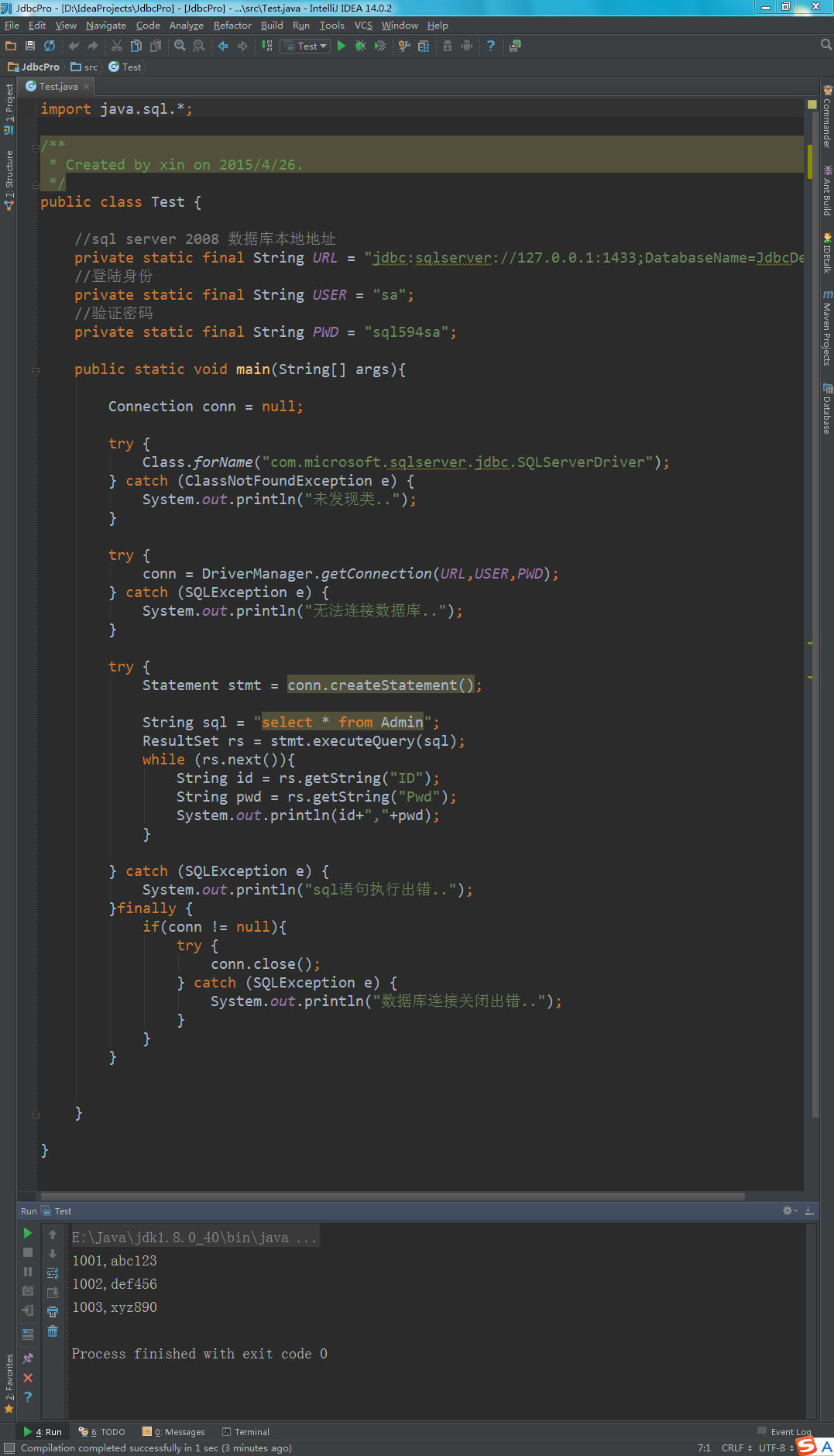Toggle the Maven Projects side panel

[x=827, y=328]
